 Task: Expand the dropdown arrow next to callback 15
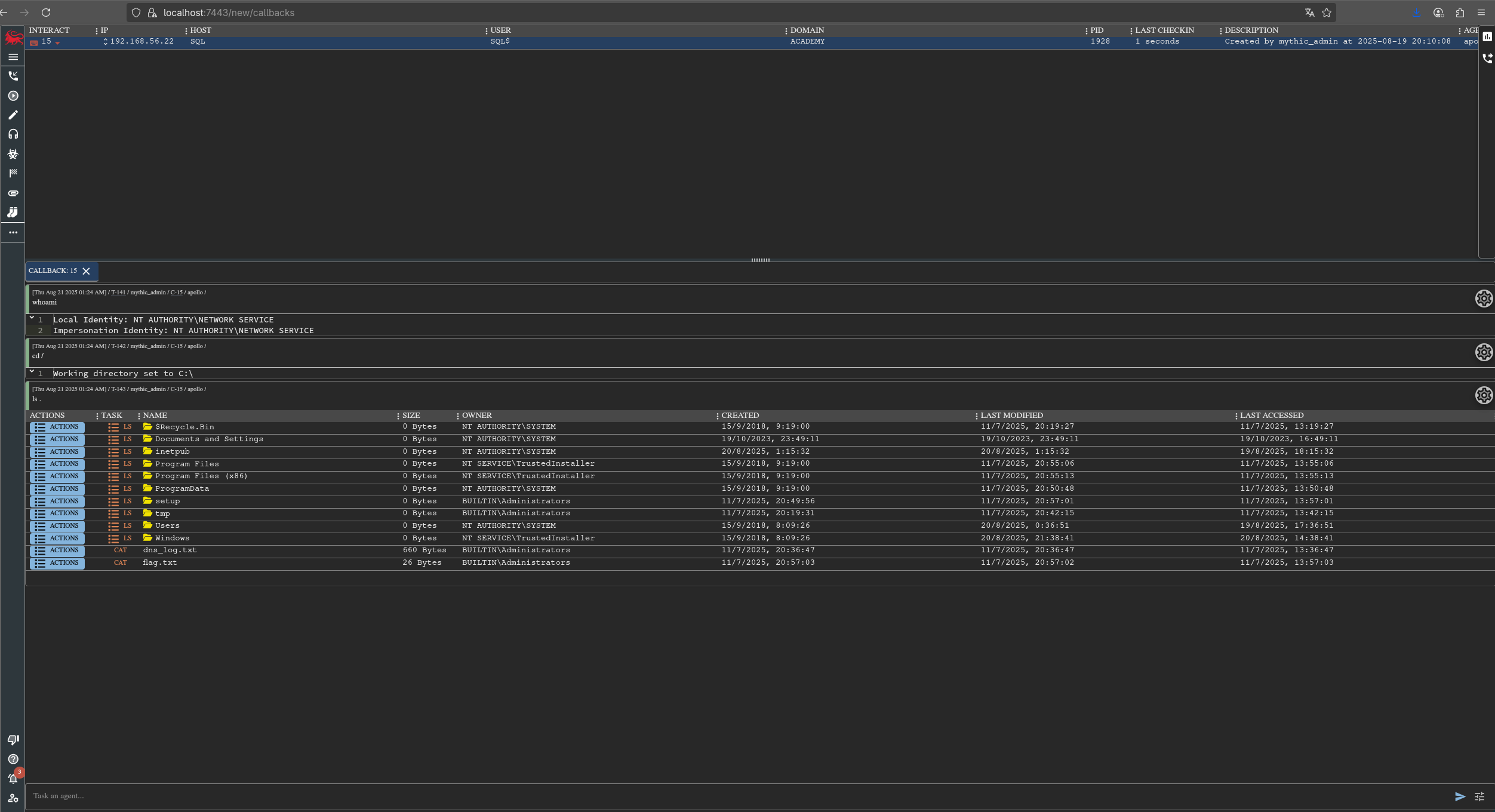(x=57, y=43)
